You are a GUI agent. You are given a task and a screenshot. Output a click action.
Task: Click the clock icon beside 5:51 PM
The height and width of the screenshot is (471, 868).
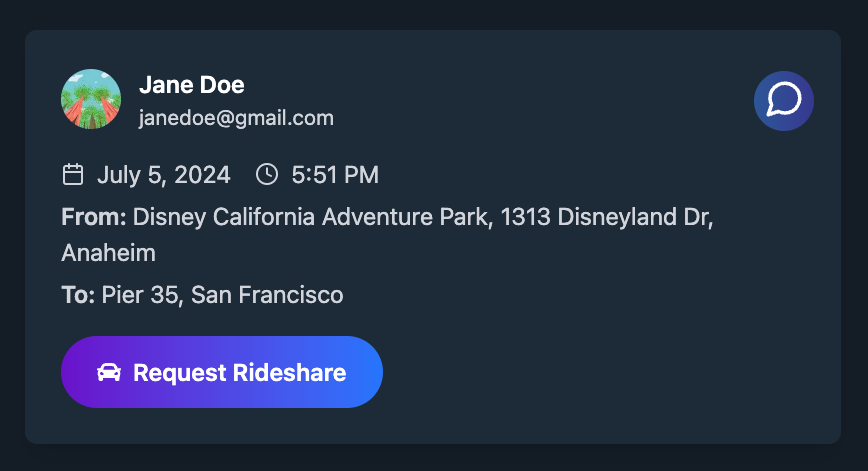[267, 174]
